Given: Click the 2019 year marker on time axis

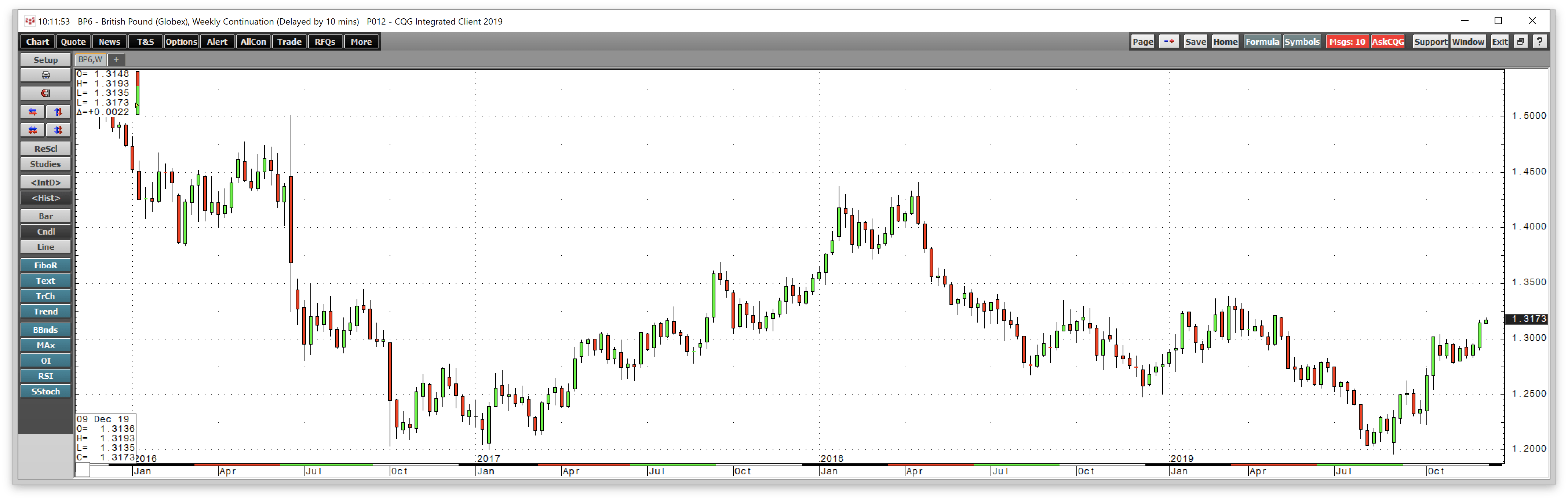Looking at the screenshot, I should pos(1181,459).
